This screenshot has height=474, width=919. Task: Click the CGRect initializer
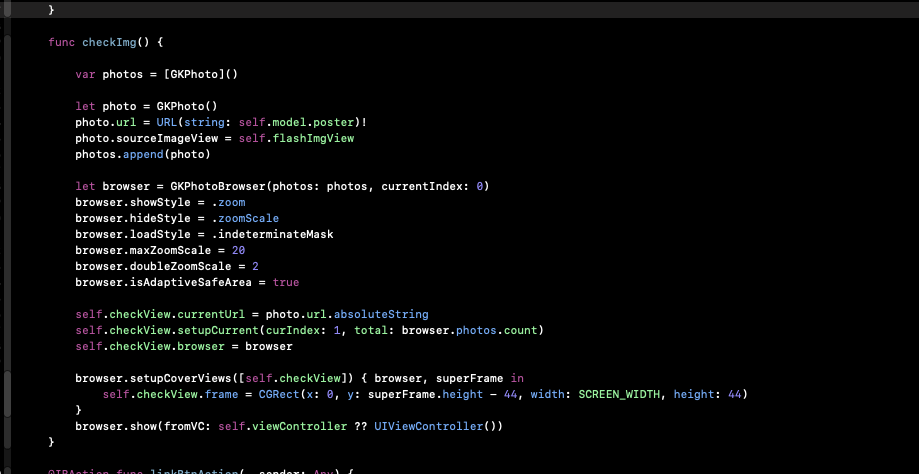tap(279, 394)
